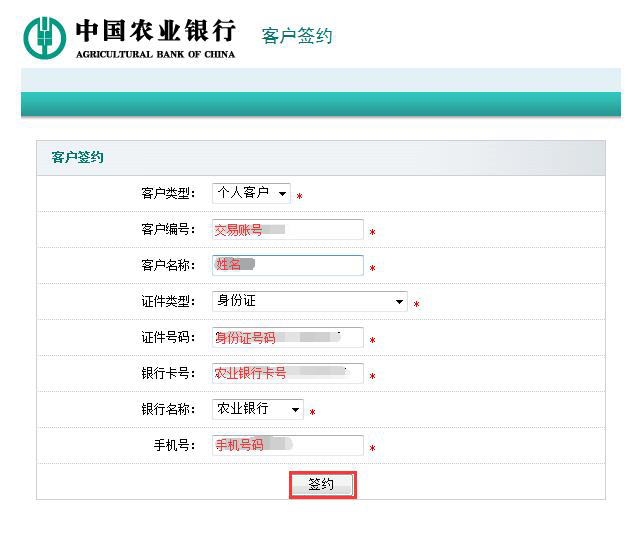Viewport: 632px width, 536px height.
Task: Click the 客户类型: label
Action: coord(168,193)
